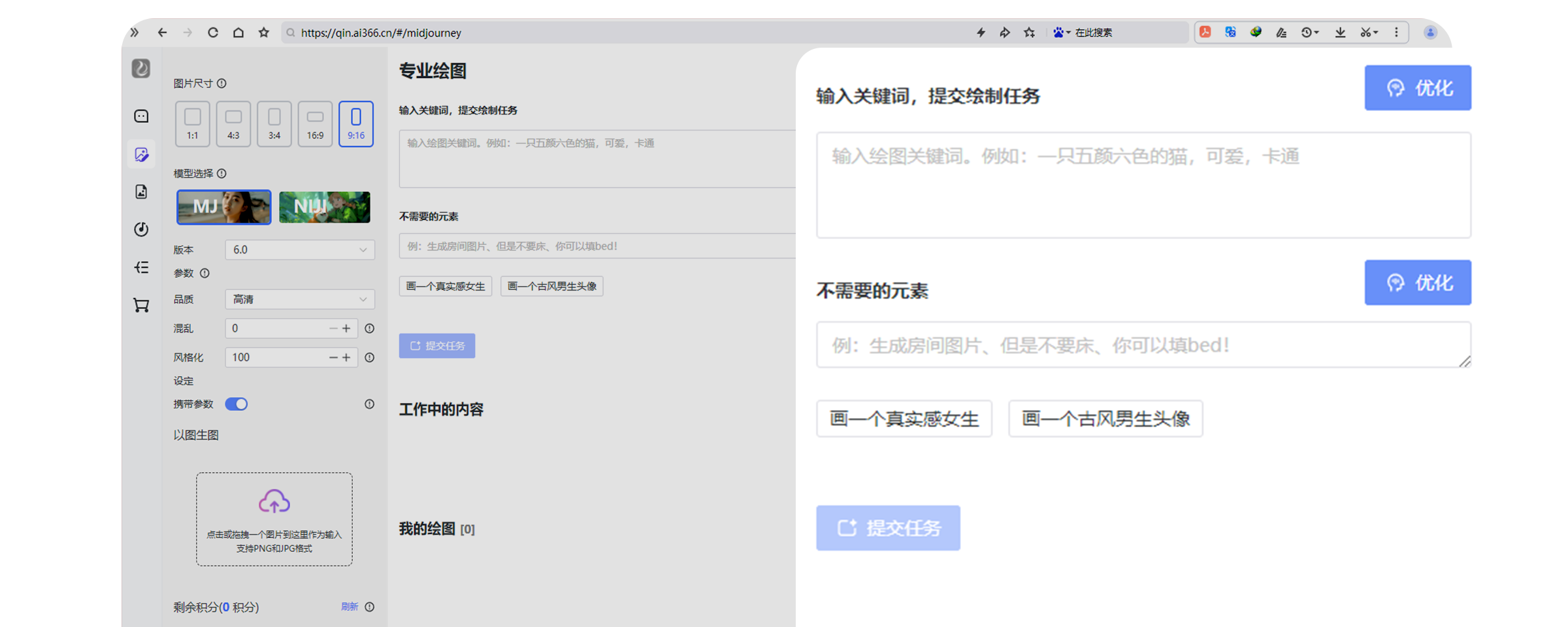1568x627 pixels.
Task: Click info icon next to 混乱 field
Action: 370,329
